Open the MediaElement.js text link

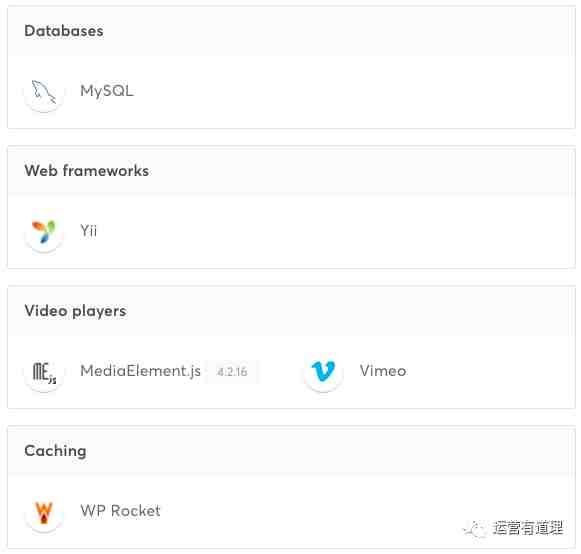pos(140,371)
